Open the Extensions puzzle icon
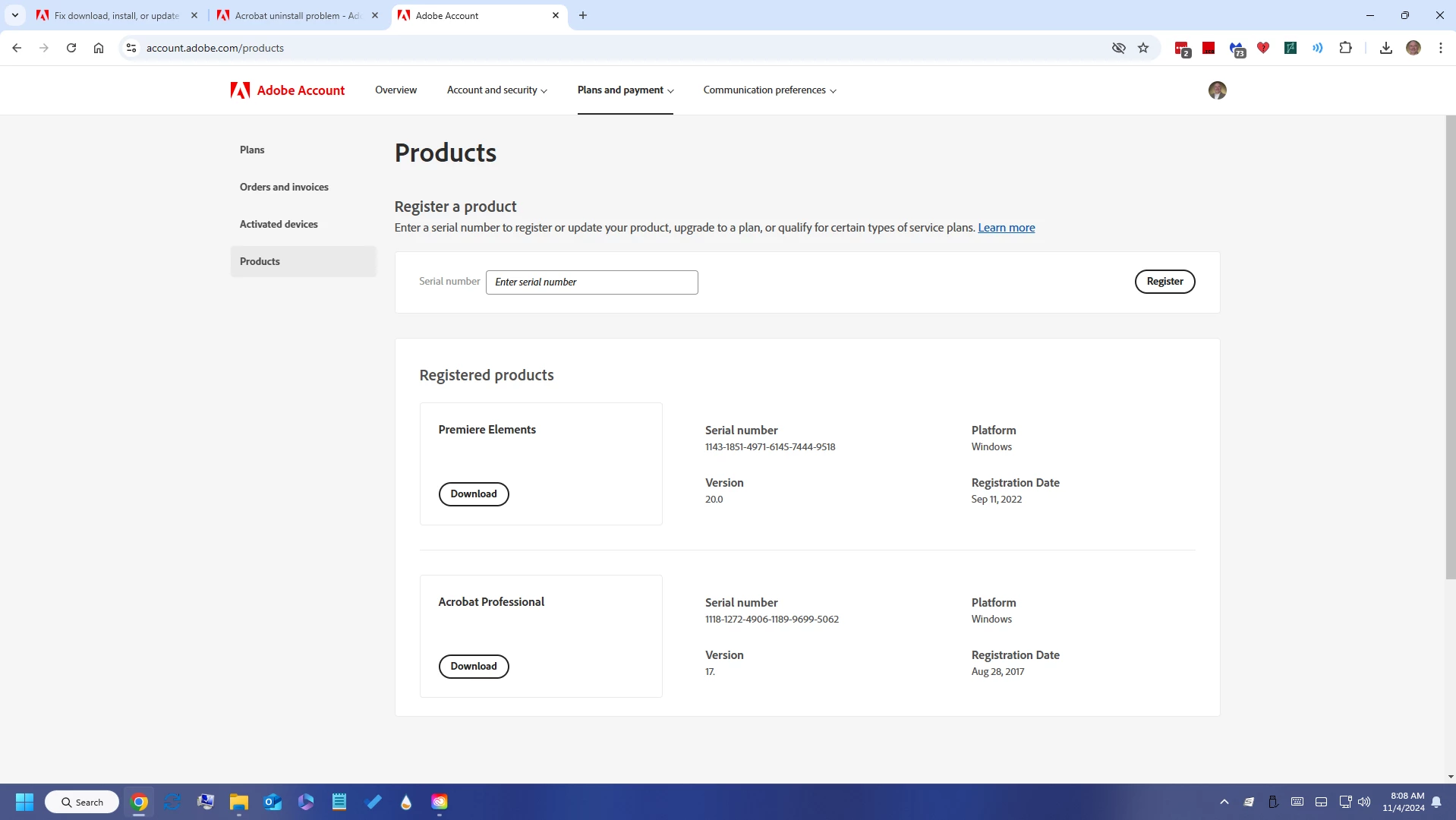The height and width of the screenshot is (820, 1456). 1345,48
